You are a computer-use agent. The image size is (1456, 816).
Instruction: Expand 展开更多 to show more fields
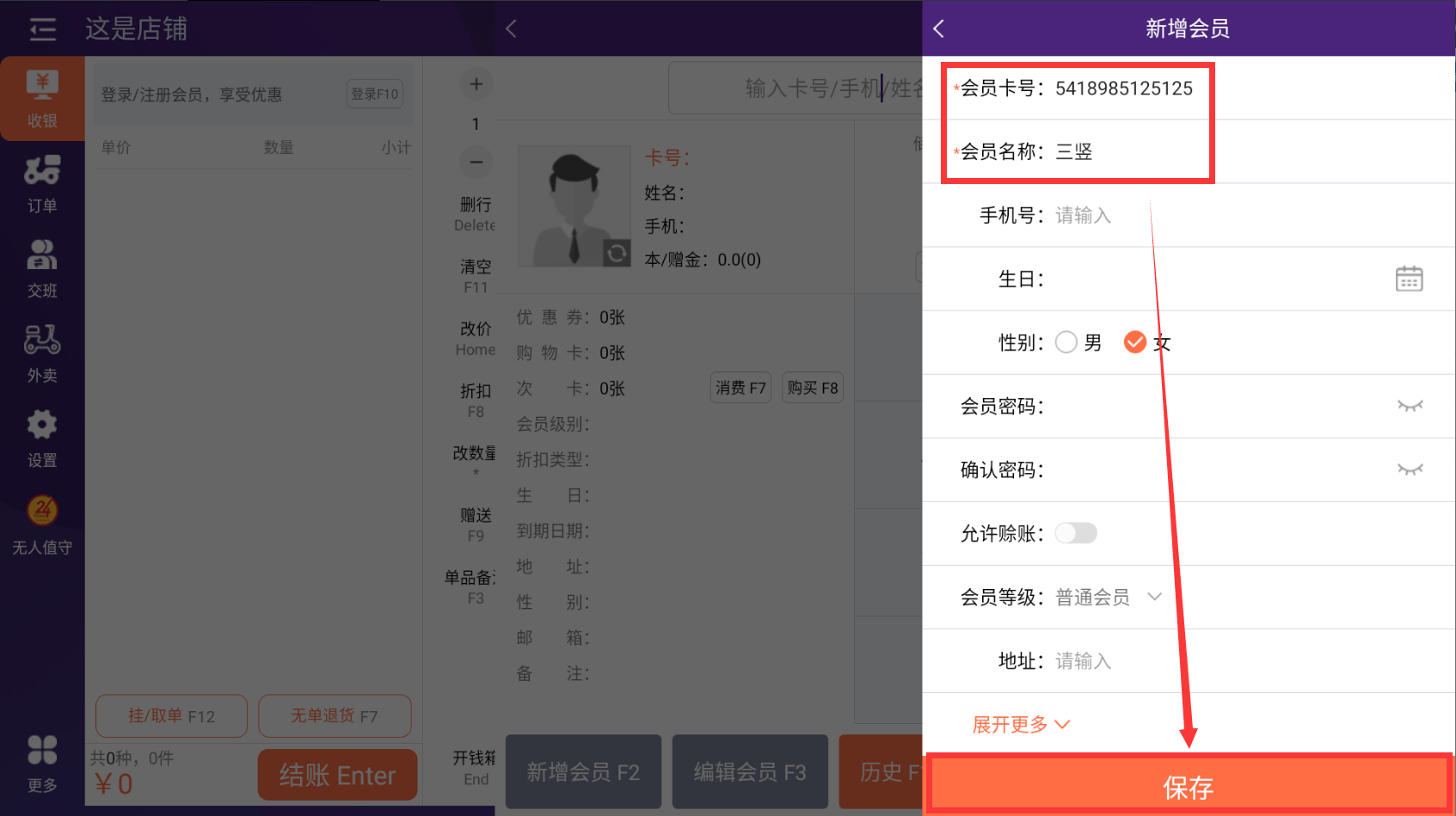click(1021, 724)
